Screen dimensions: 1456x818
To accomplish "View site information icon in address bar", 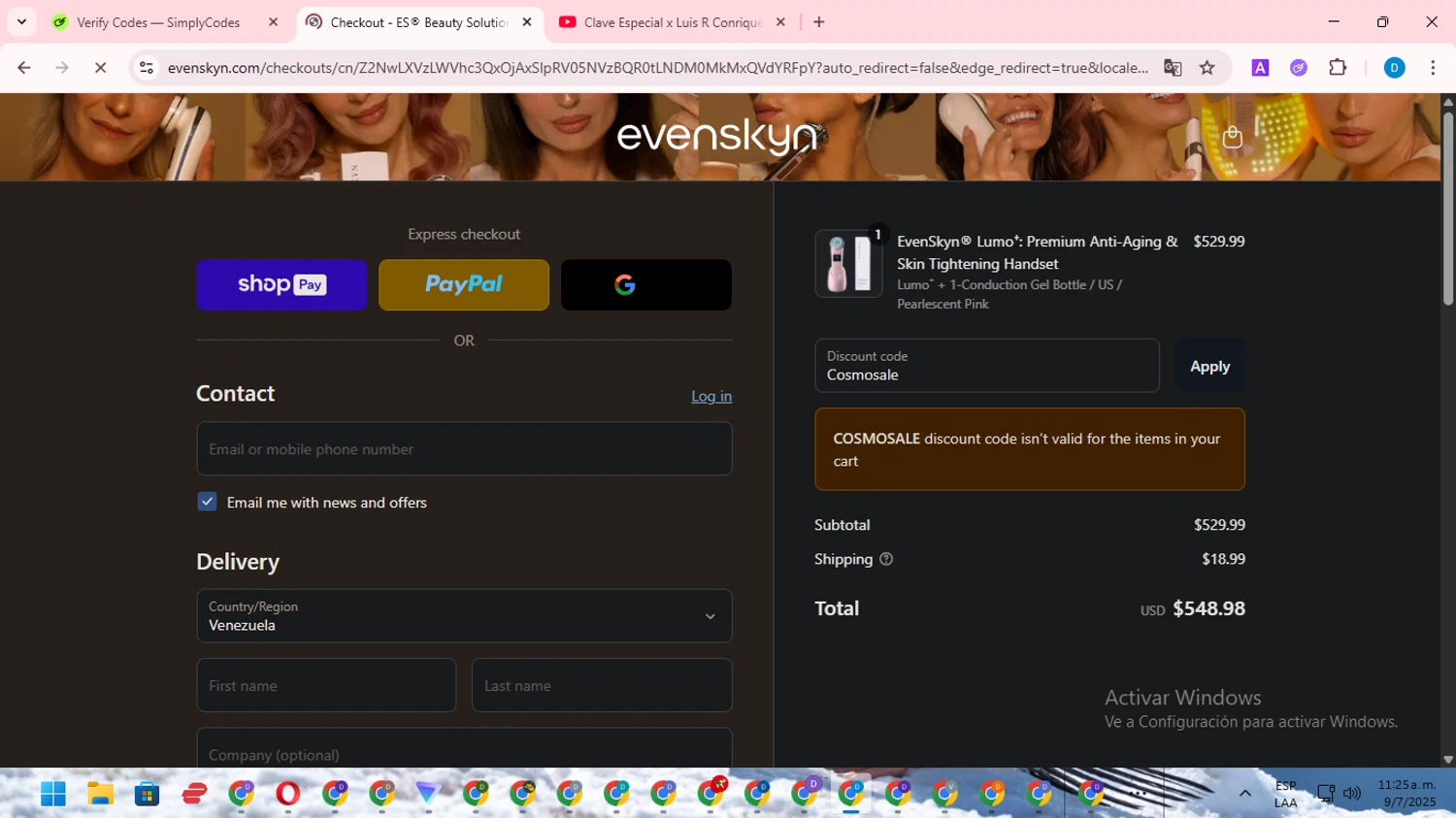I will (147, 67).
